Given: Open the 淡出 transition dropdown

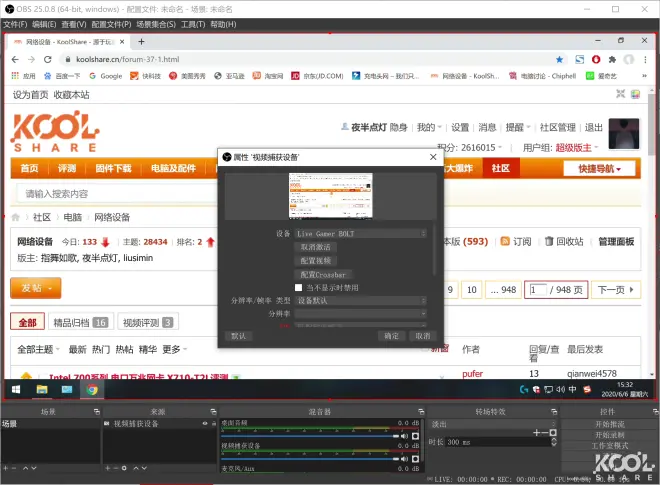Looking at the screenshot, I should coord(492,424).
